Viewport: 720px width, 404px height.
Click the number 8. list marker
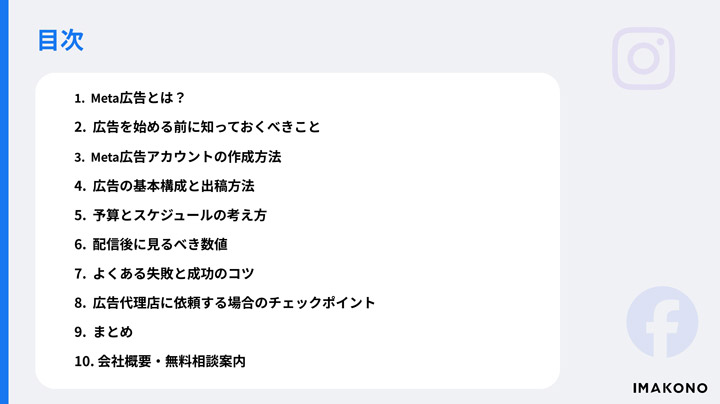click(x=80, y=303)
